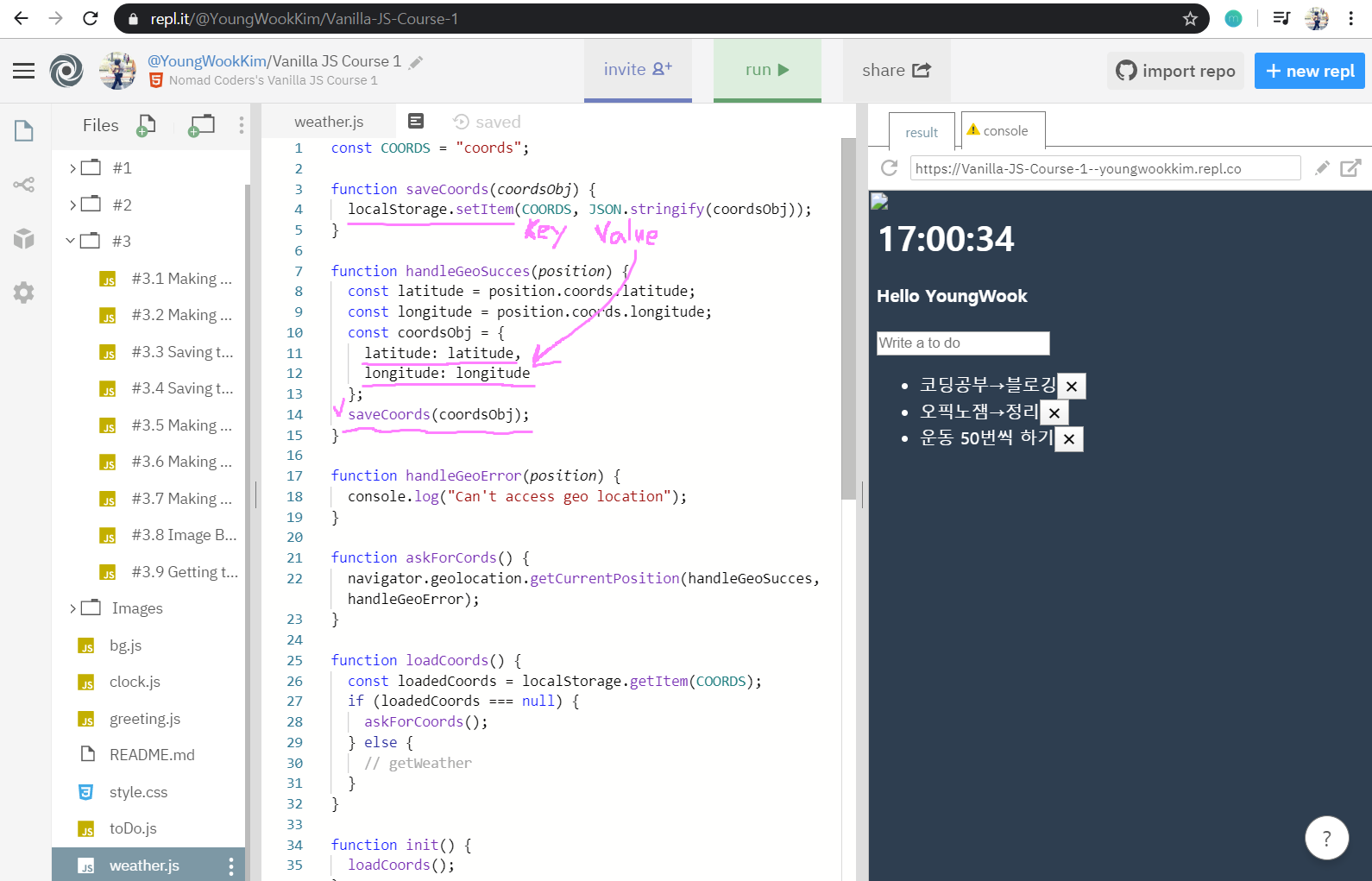Click the invite button
Image resolution: width=1372 pixels, height=881 pixels.
638,70
